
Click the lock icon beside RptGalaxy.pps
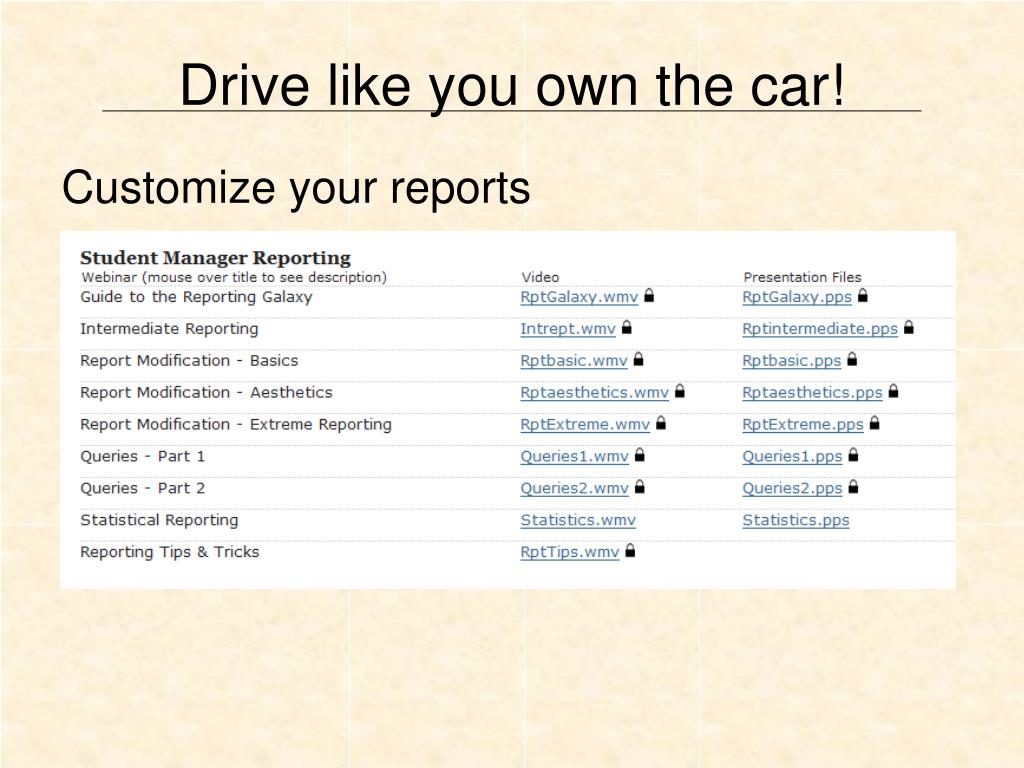[863, 295]
